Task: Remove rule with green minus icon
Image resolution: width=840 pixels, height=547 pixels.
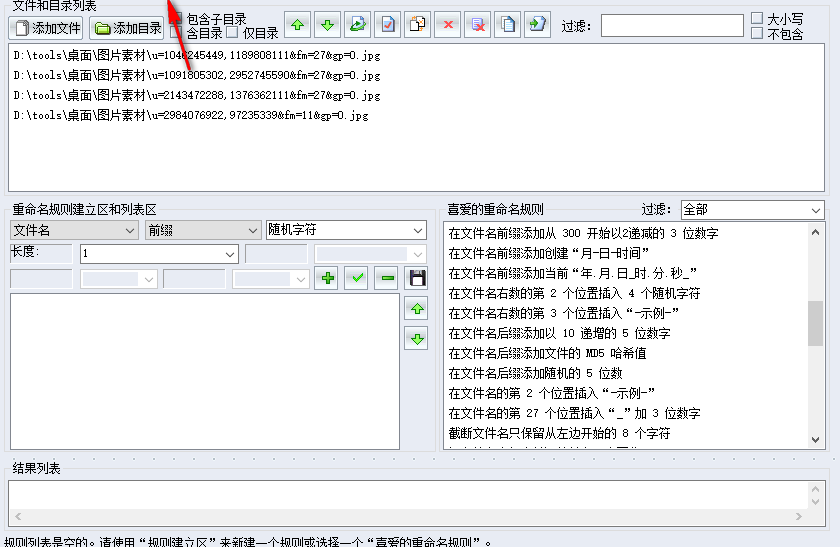Action: (386, 278)
